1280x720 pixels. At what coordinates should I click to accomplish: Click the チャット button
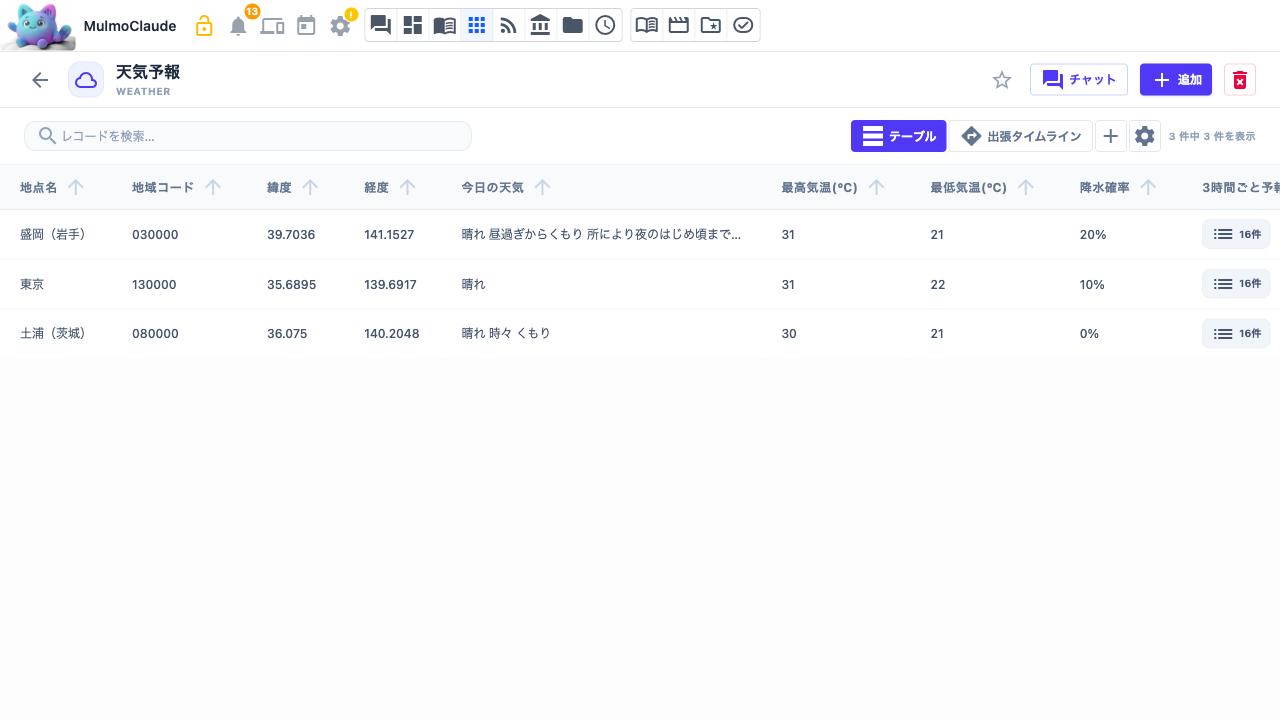(x=1079, y=80)
